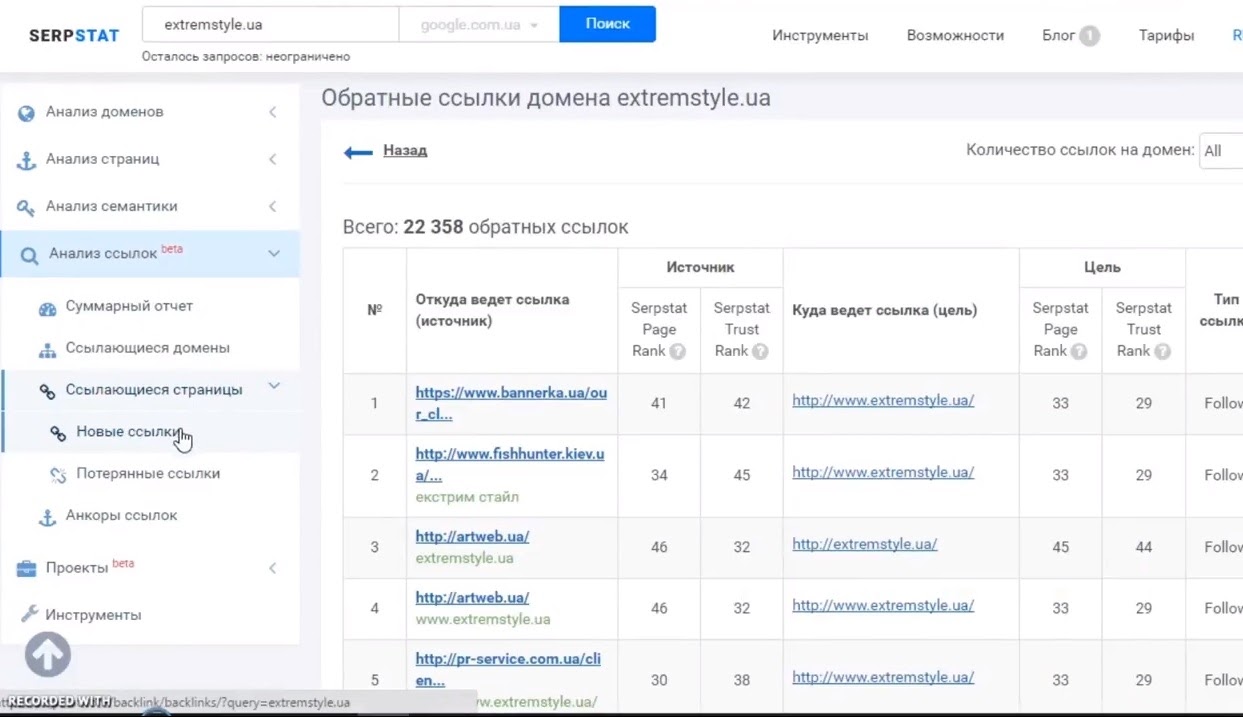Click the anchor icon beside Анализ страниц
This screenshot has width=1243, height=717.
click(27, 160)
